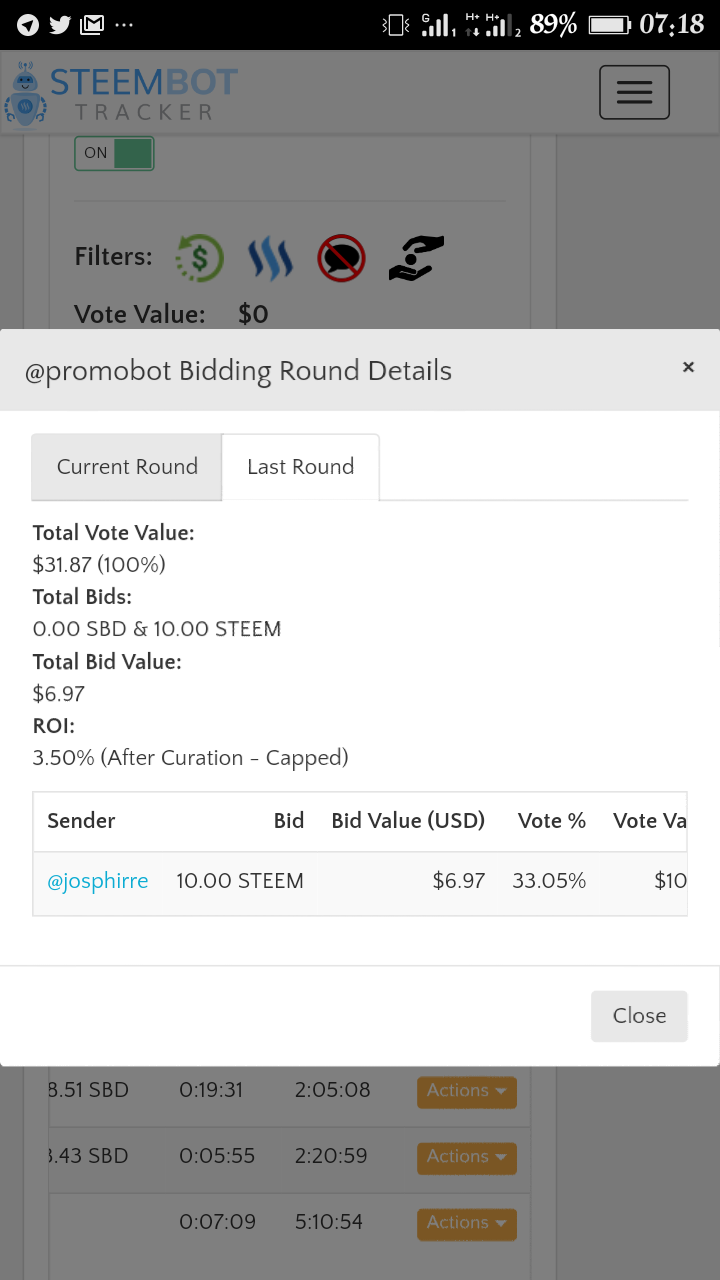The width and height of the screenshot is (720, 1280).
Task: Select the Last Round tab
Action: pyautogui.click(x=300, y=467)
